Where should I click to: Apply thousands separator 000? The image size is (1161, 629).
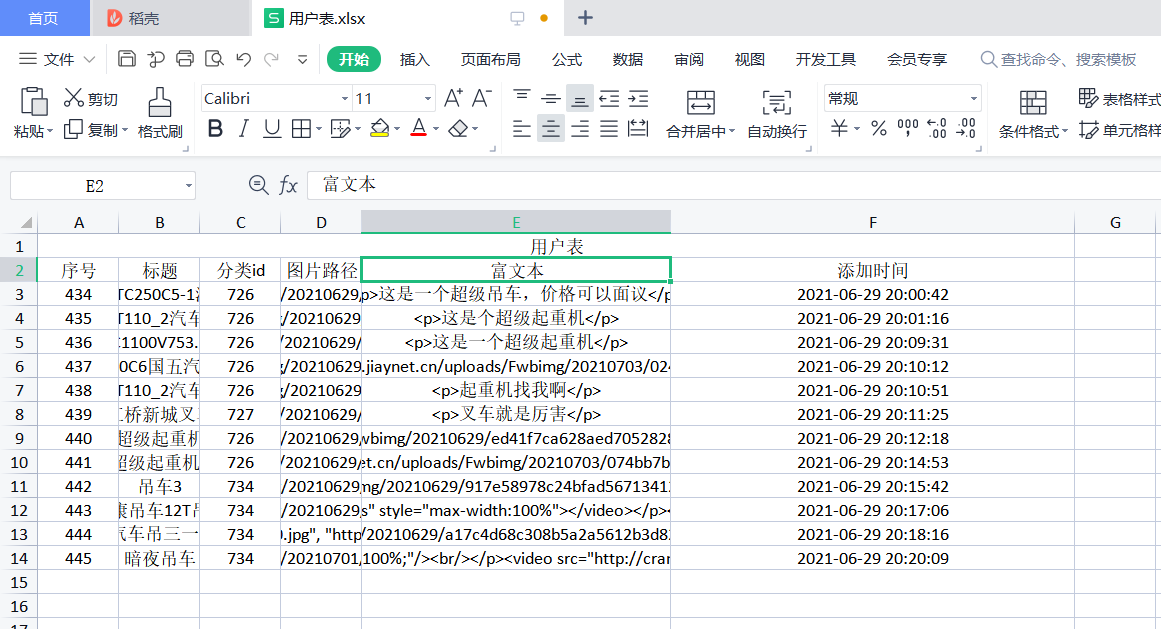point(908,129)
